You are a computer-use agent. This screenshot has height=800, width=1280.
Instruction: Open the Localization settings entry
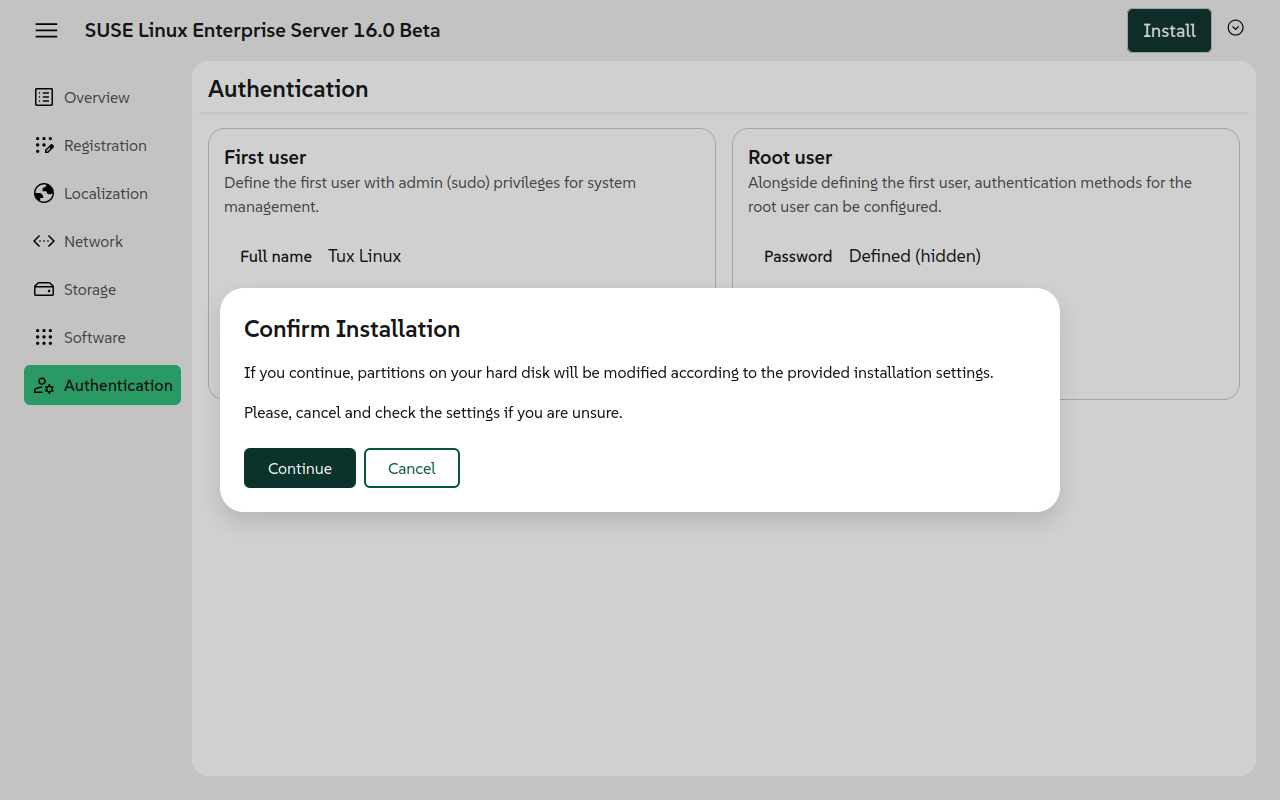click(x=105, y=193)
